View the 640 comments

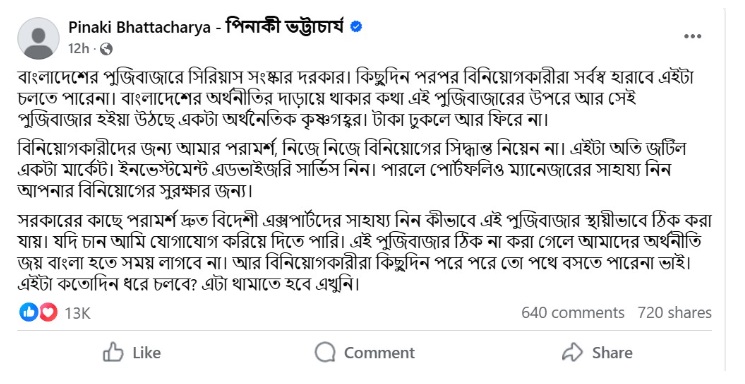click(573, 313)
